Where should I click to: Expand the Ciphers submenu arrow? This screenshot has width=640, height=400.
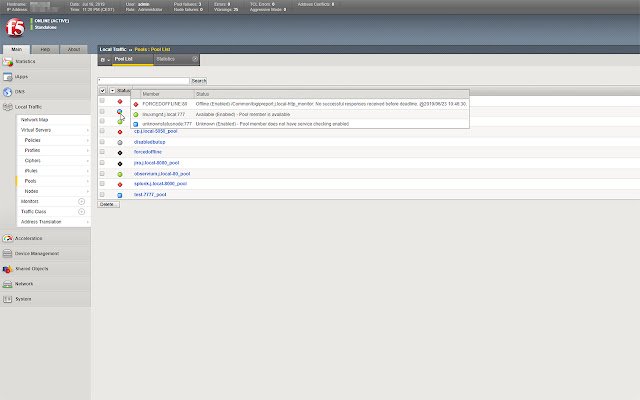click(x=87, y=161)
